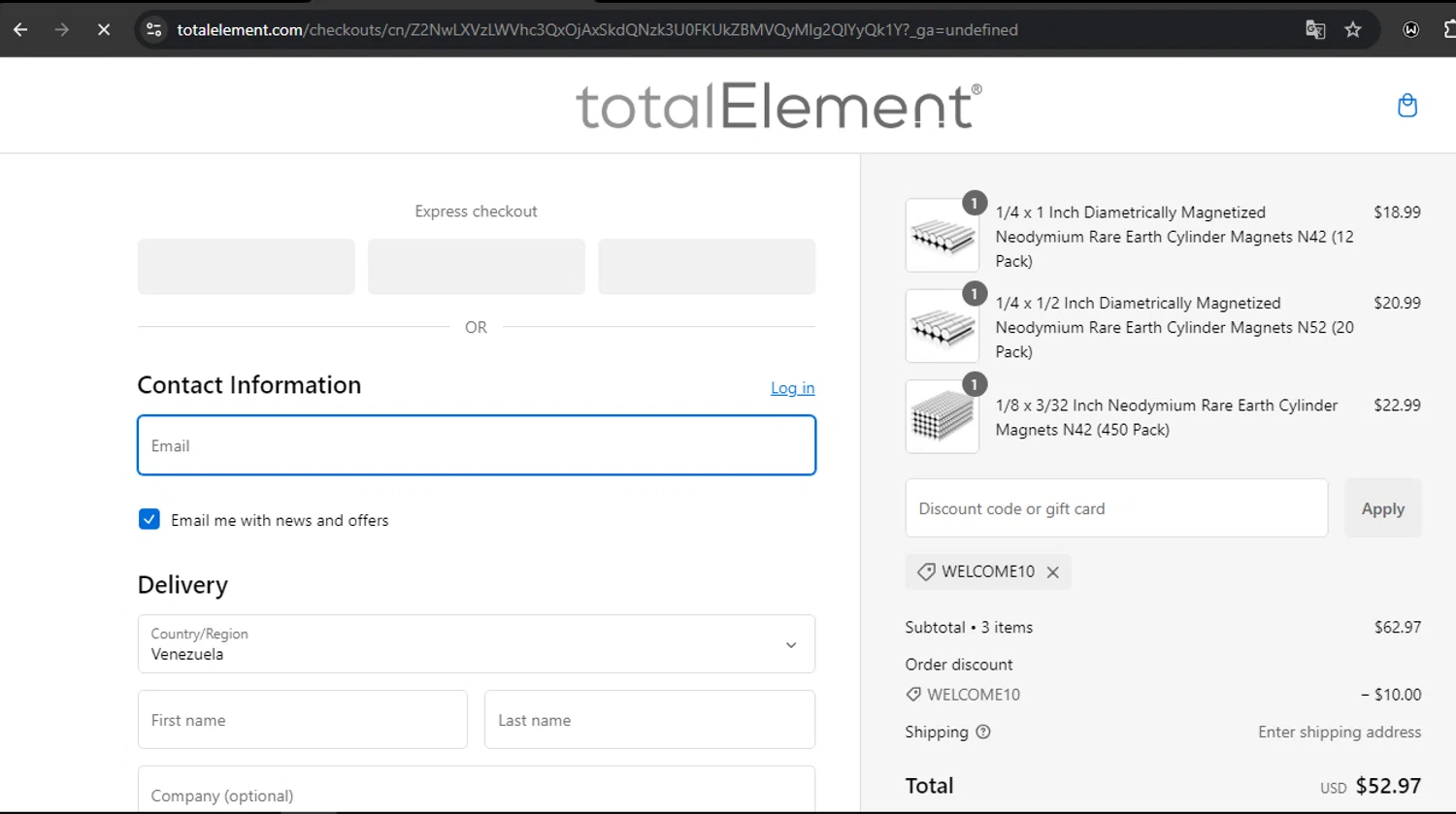Click the 1/4 x 1/2 Inch magnets thumbnail
The width and height of the screenshot is (1456, 814).
(x=943, y=327)
